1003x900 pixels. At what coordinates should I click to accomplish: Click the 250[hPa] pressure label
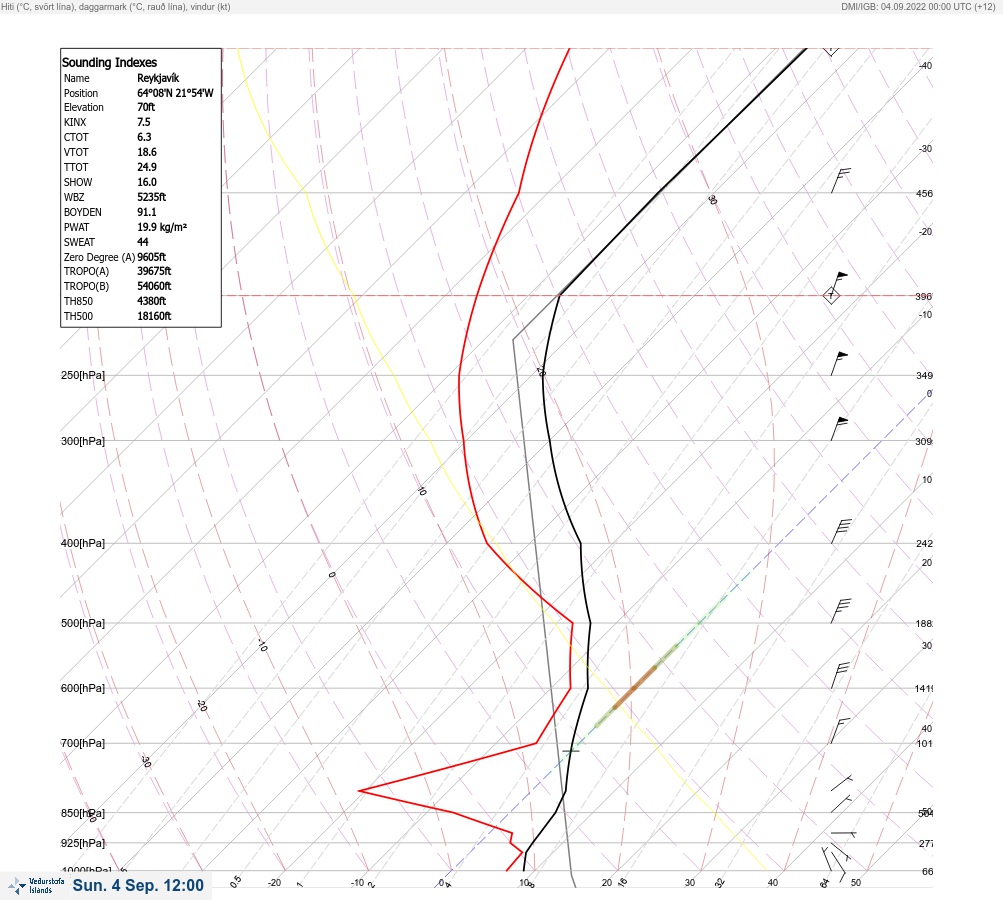tap(83, 375)
